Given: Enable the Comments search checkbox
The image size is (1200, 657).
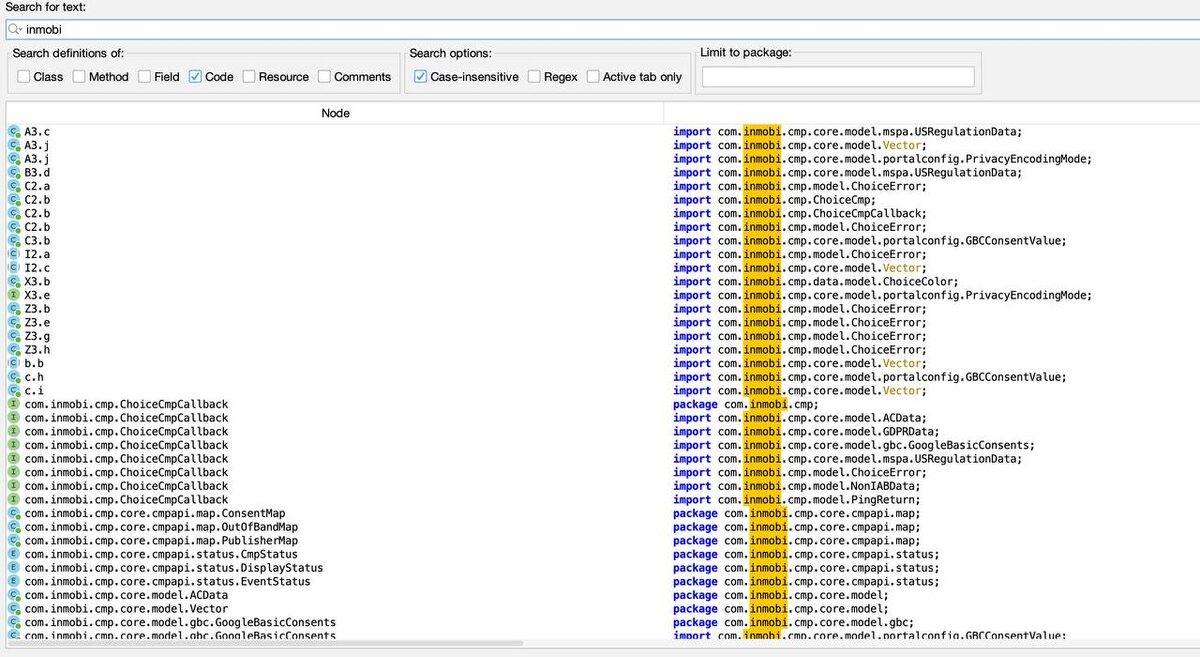Looking at the screenshot, I should coord(325,76).
